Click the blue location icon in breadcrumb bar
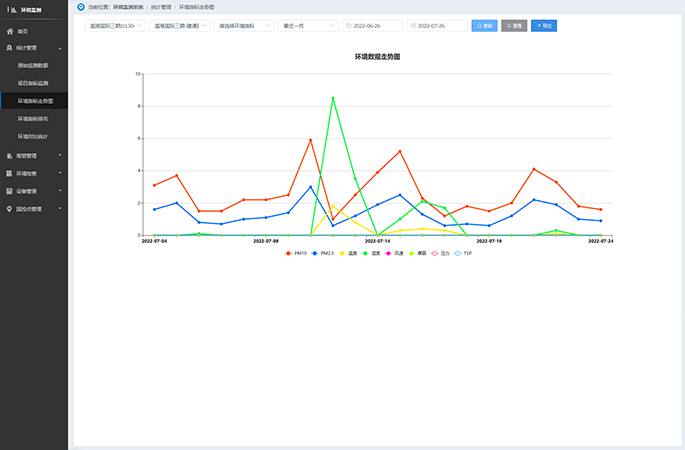685x450 pixels. tap(81, 6)
